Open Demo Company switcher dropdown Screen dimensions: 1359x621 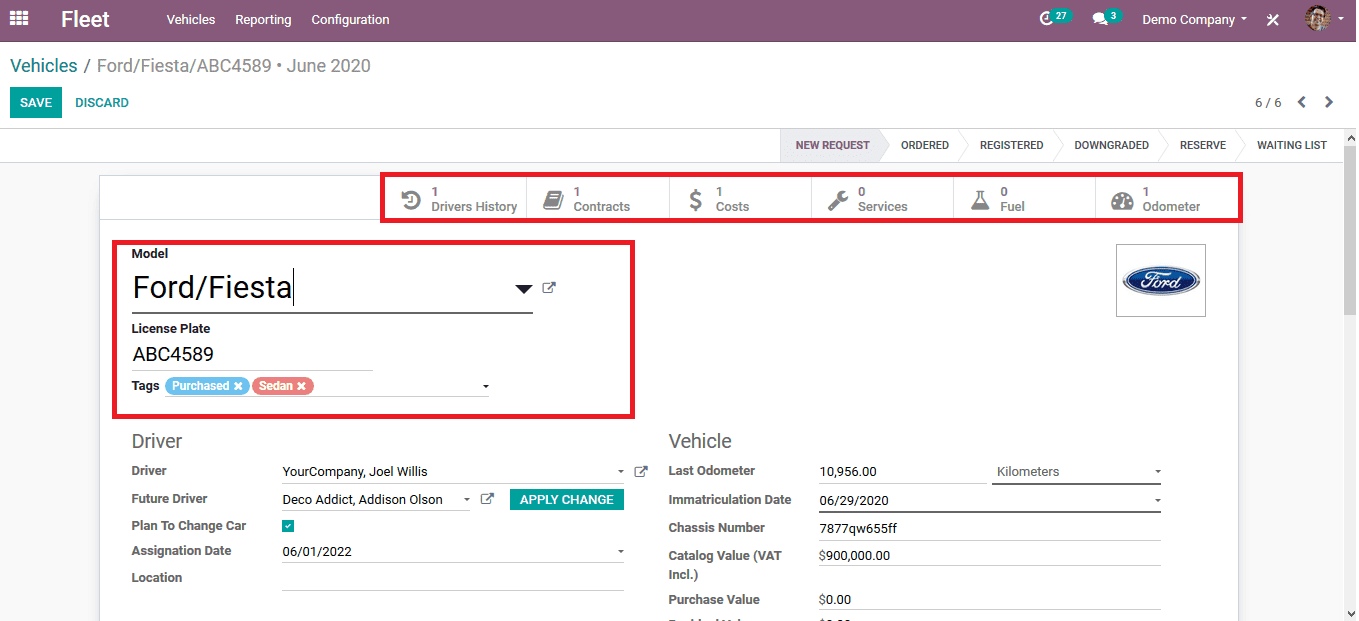click(1194, 19)
